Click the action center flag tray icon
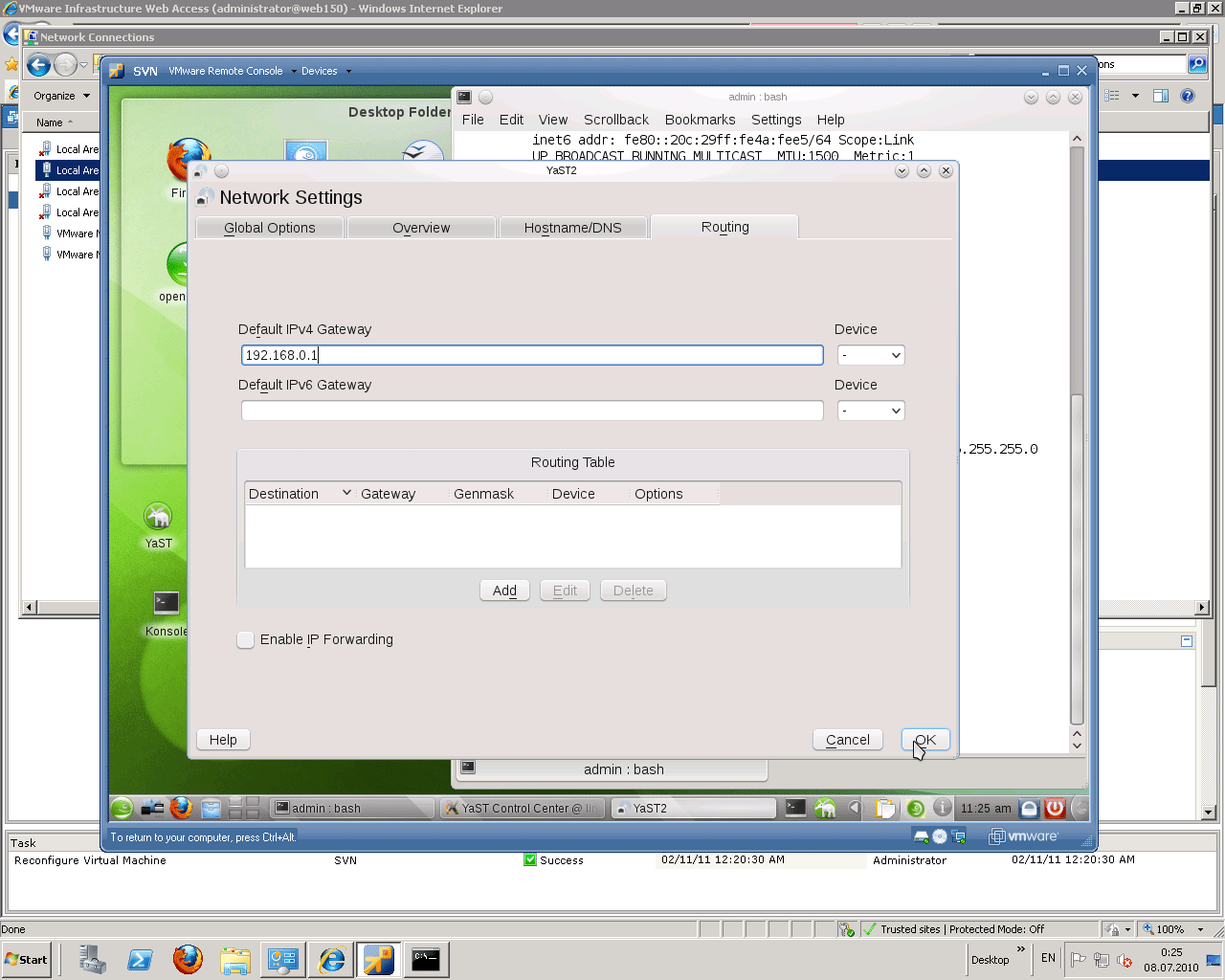The width and height of the screenshot is (1225, 980). 1079,960
